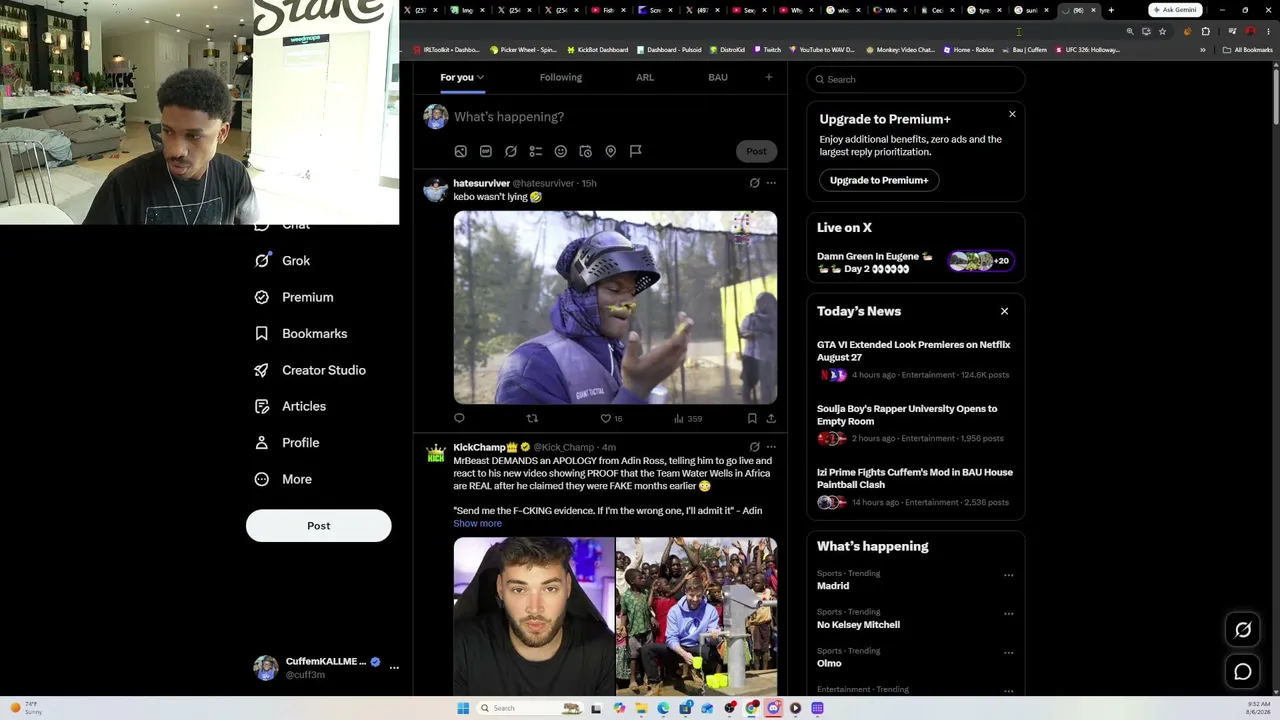Repost hatesurviver's post
The width and height of the screenshot is (1280, 720).
532,418
